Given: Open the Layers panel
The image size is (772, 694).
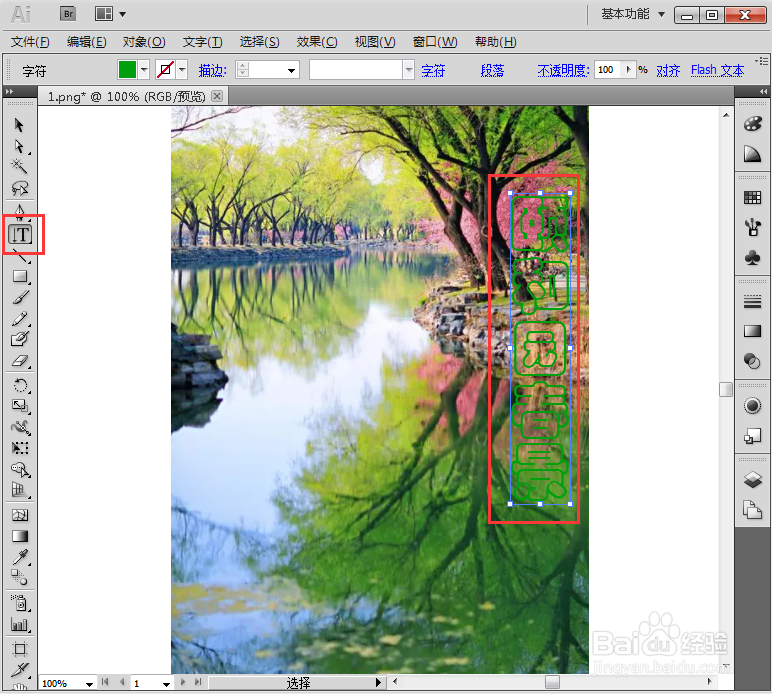Looking at the screenshot, I should [752, 479].
